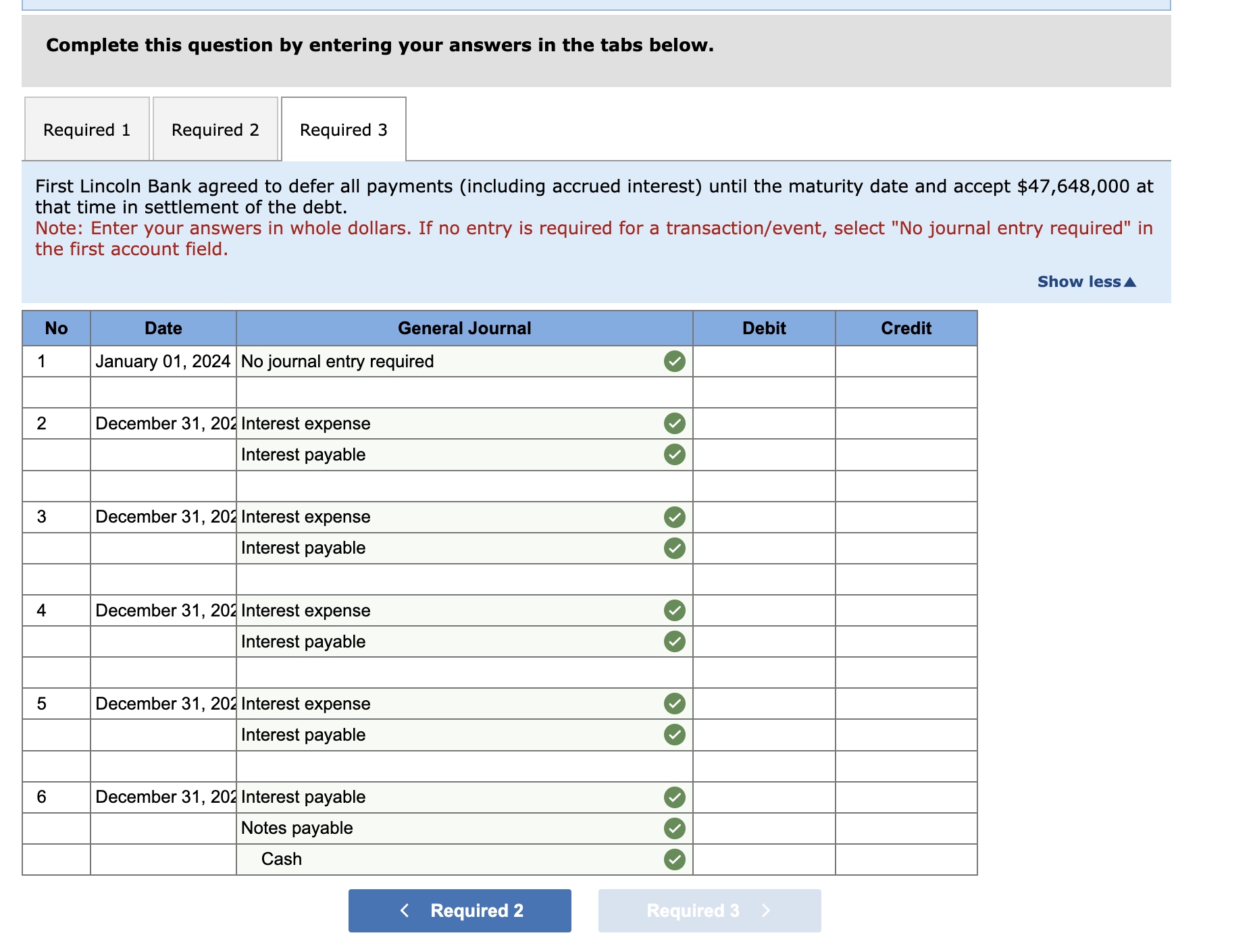Click checkmark beside entry 4 Interest payable

pyautogui.click(x=674, y=641)
